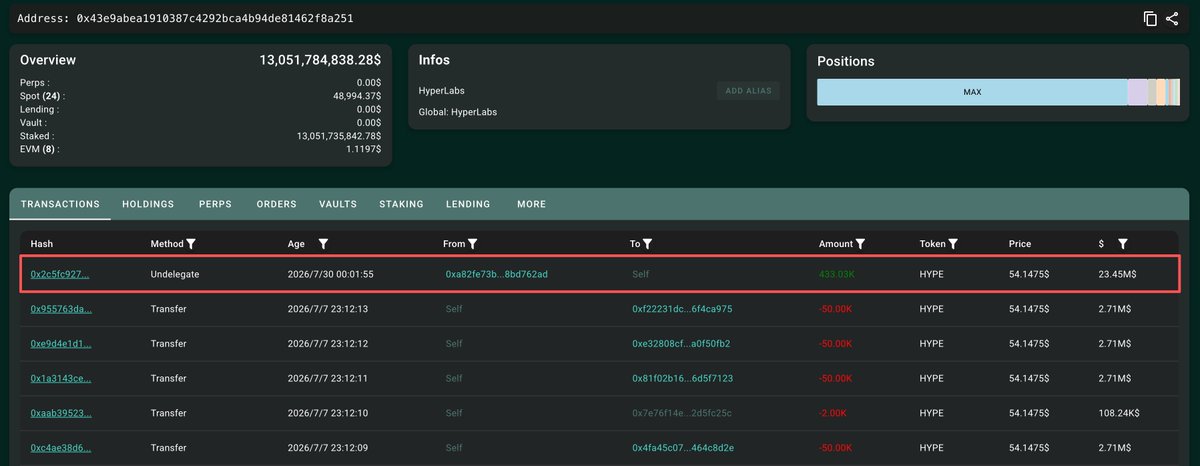Viewport: 1200px width, 466px height.
Task: Select the light blue MAX position bar segment
Action: coord(972,92)
